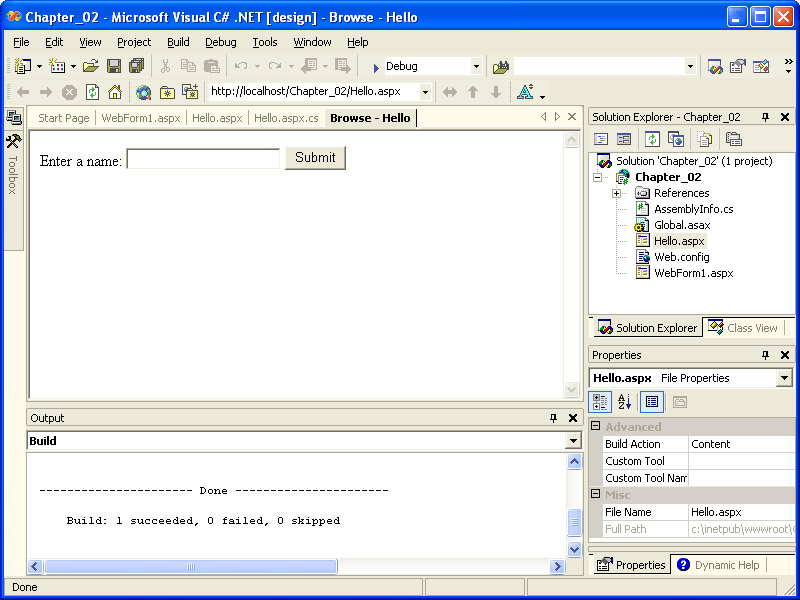
Task: Open the Build menu
Action: point(178,42)
